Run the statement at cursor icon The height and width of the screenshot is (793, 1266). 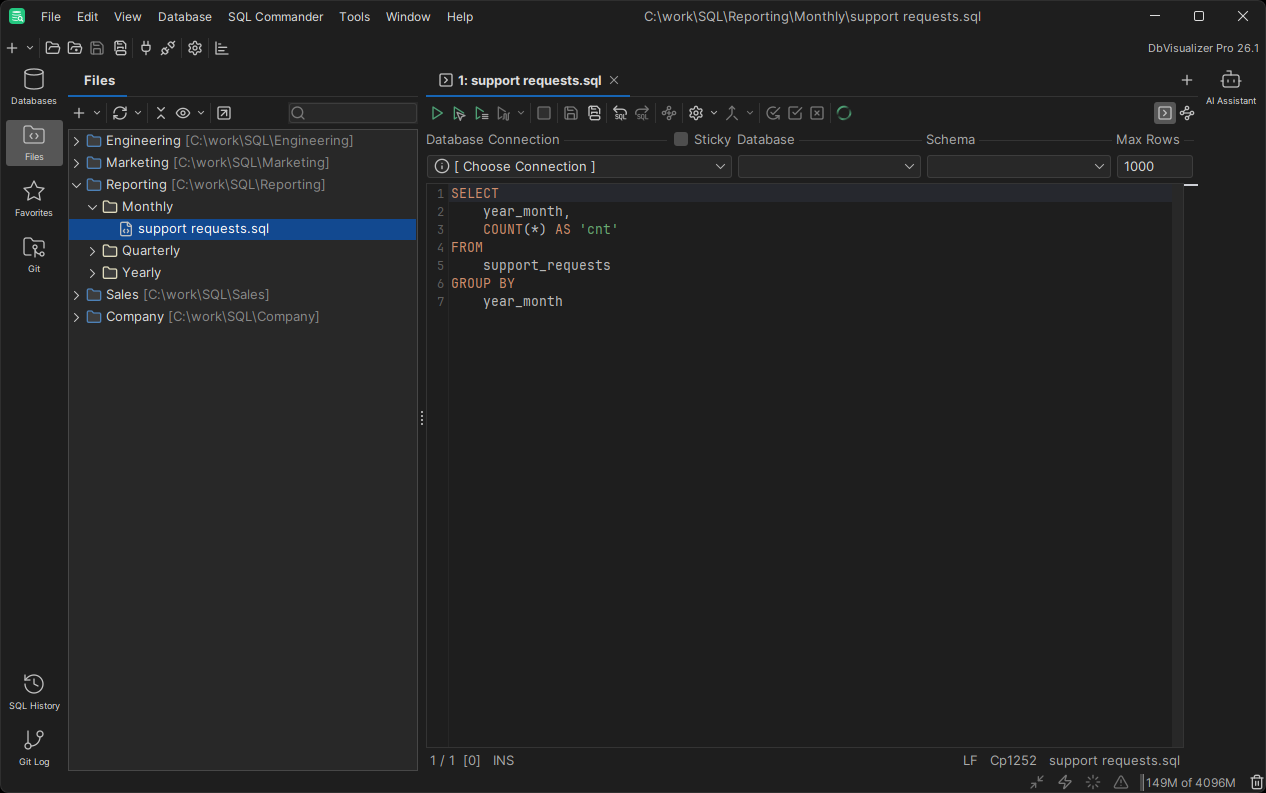(x=459, y=113)
